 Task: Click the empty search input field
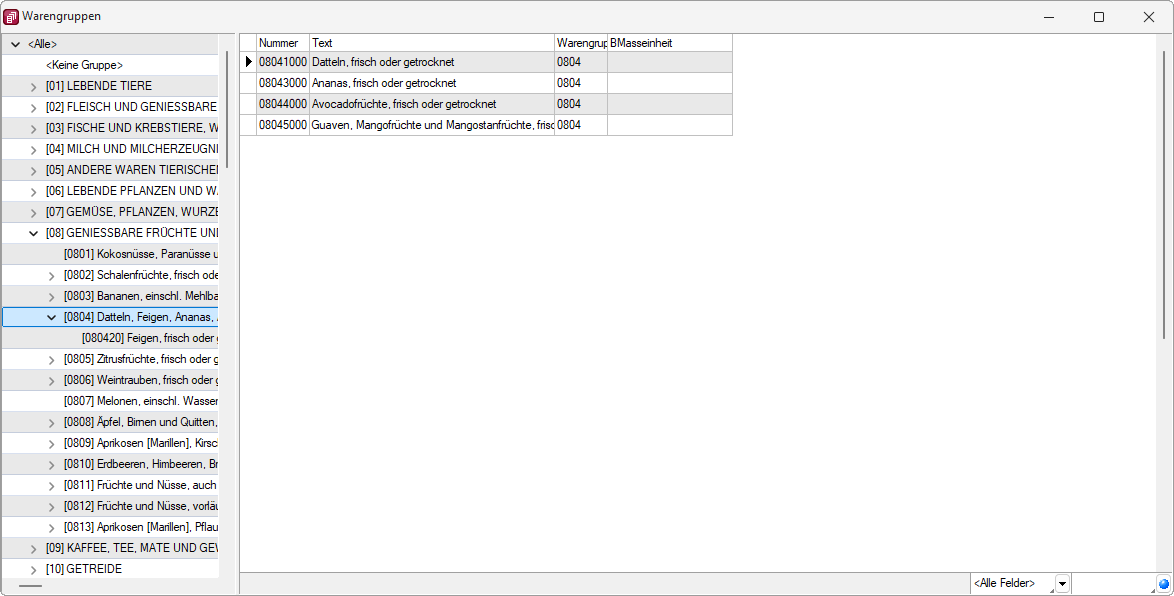click(1113, 584)
